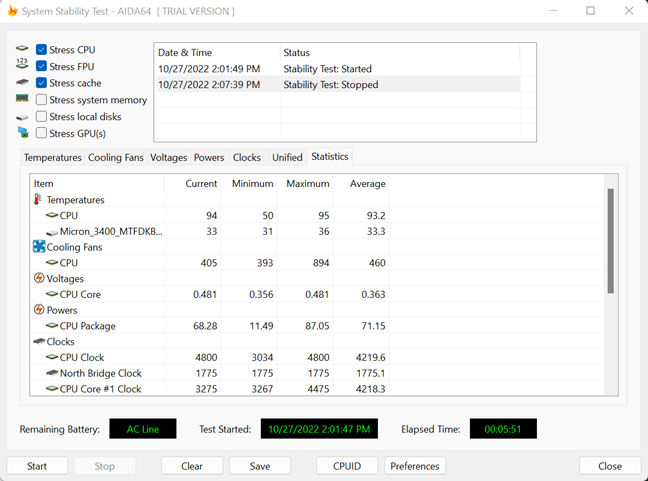Click the Minimum column header
Viewport: 648px width, 481px height.
point(249,183)
